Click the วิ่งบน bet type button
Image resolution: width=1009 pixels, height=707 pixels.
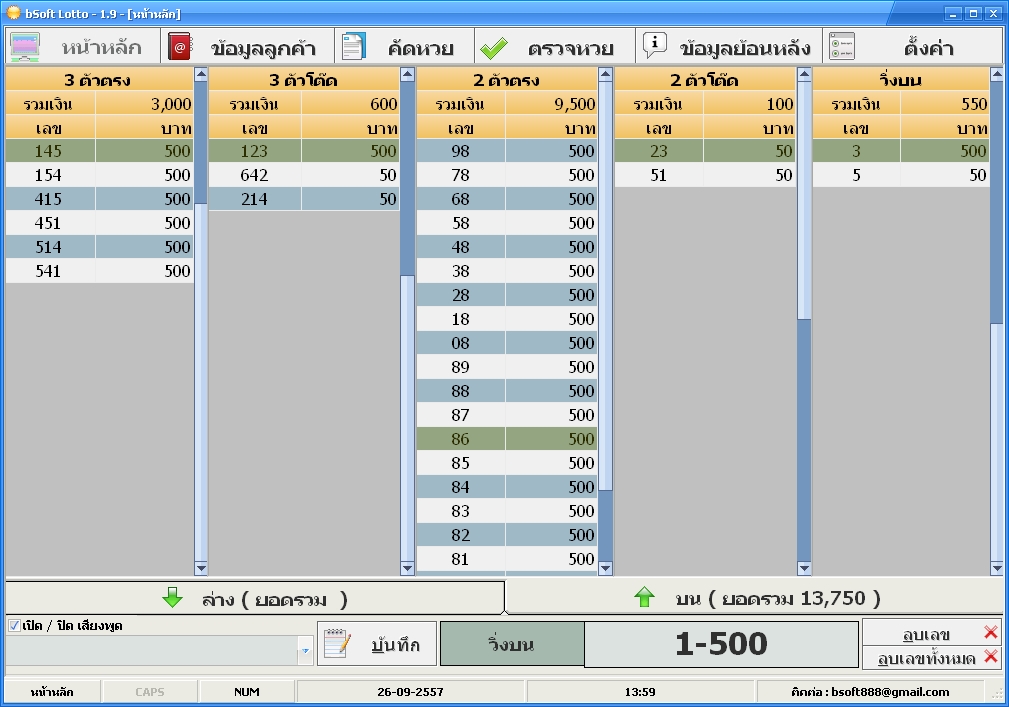click(511, 645)
